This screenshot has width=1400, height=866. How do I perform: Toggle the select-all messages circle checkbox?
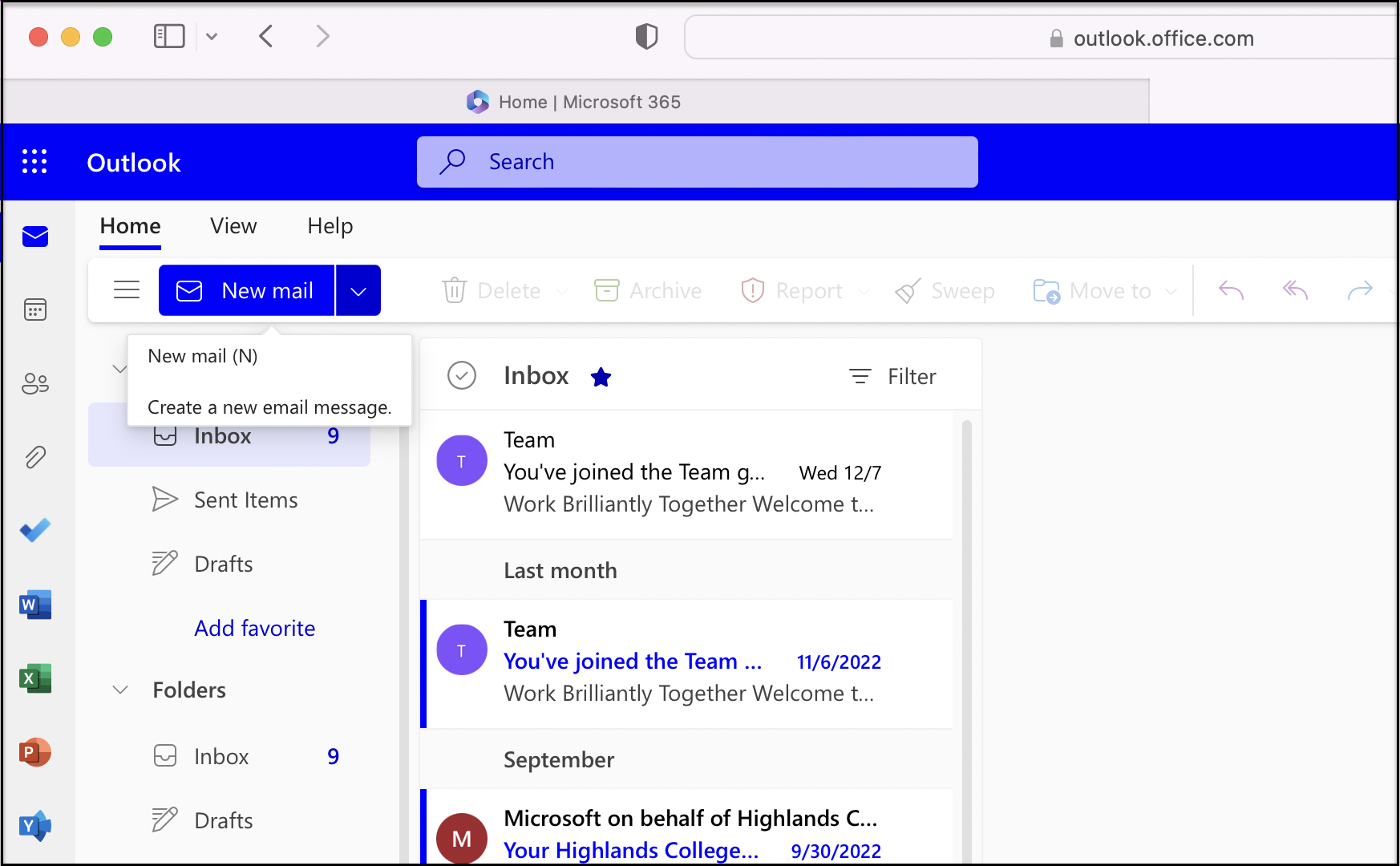pyautogui.click(x=462, y=375)
